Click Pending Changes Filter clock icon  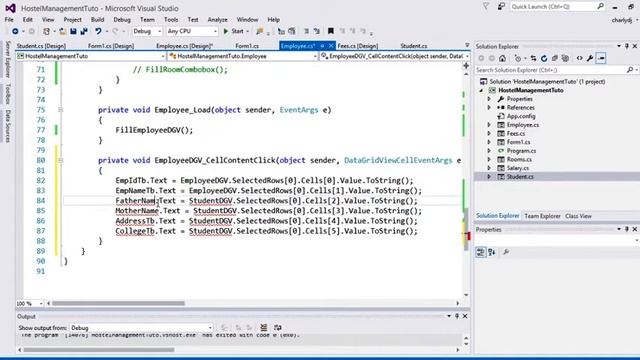(518, 58)
